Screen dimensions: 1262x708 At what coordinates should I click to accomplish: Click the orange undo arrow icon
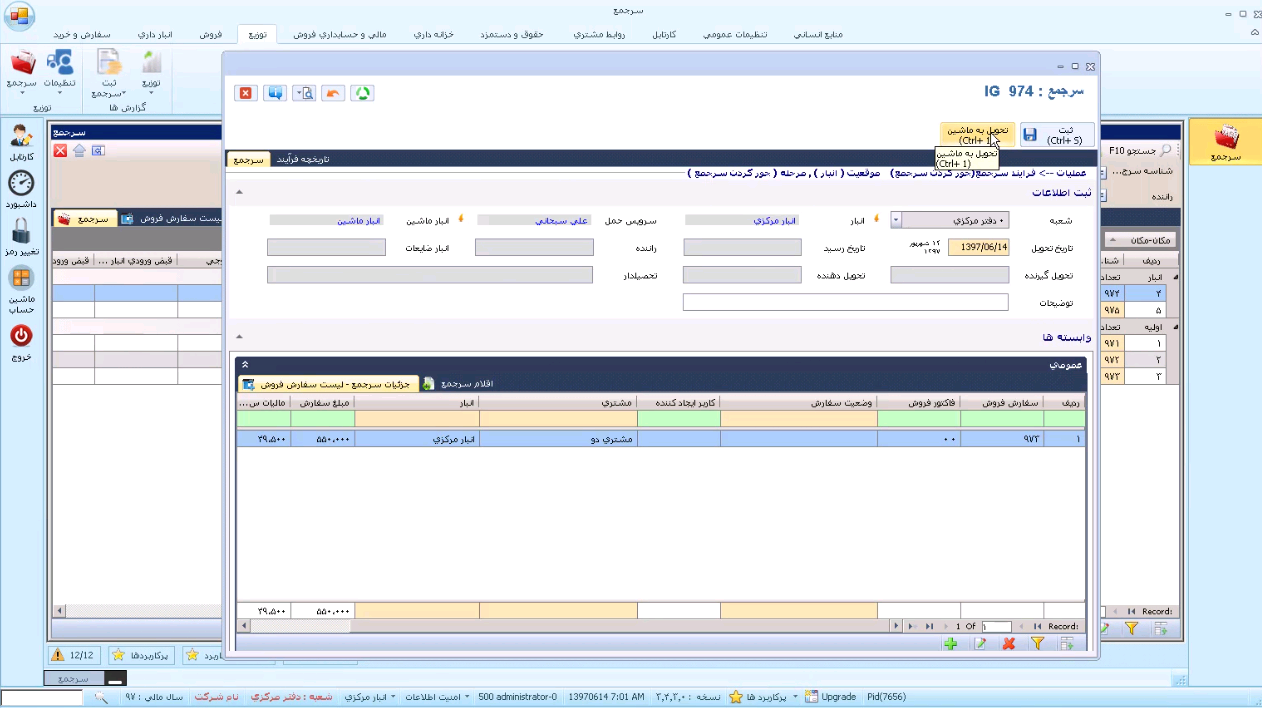click(x=333, y=93)
